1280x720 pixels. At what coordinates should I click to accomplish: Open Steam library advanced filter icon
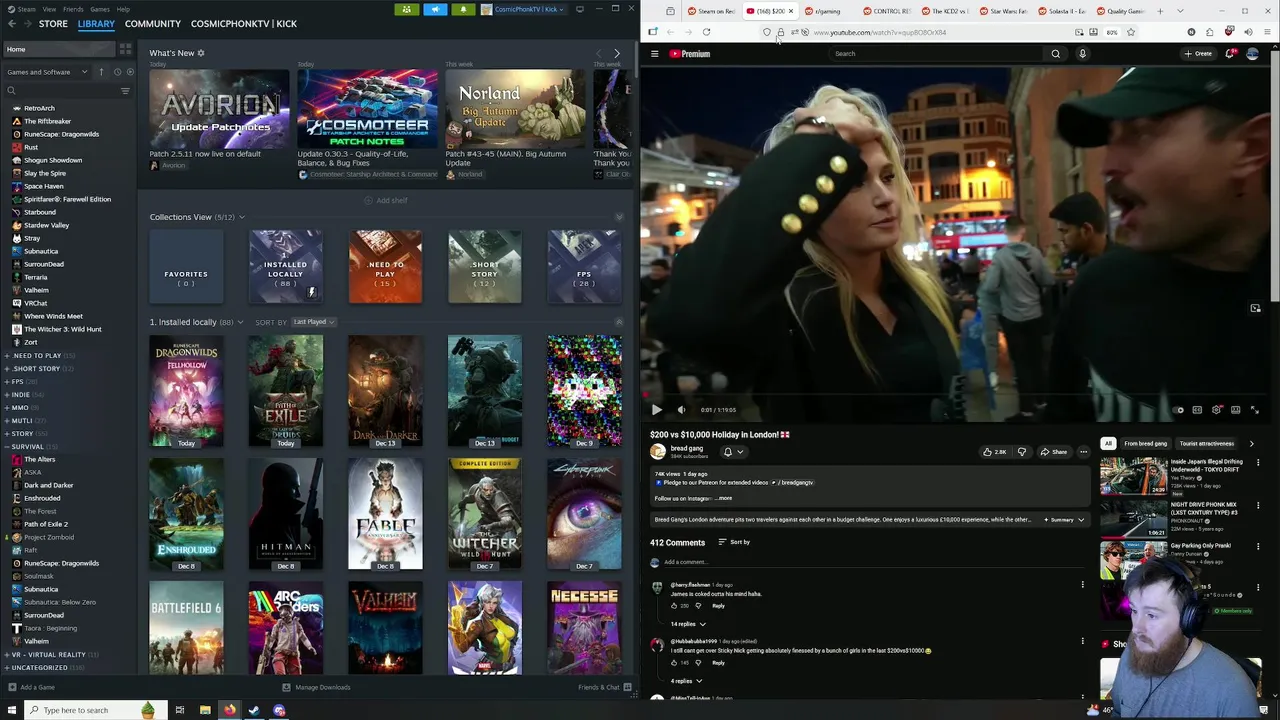click(125, 91)
